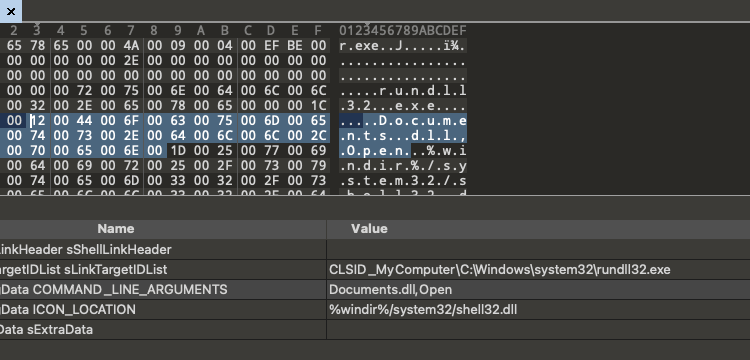
Task: Click the hex column header A
Action: pyautogui.click(x=201, y=31)
